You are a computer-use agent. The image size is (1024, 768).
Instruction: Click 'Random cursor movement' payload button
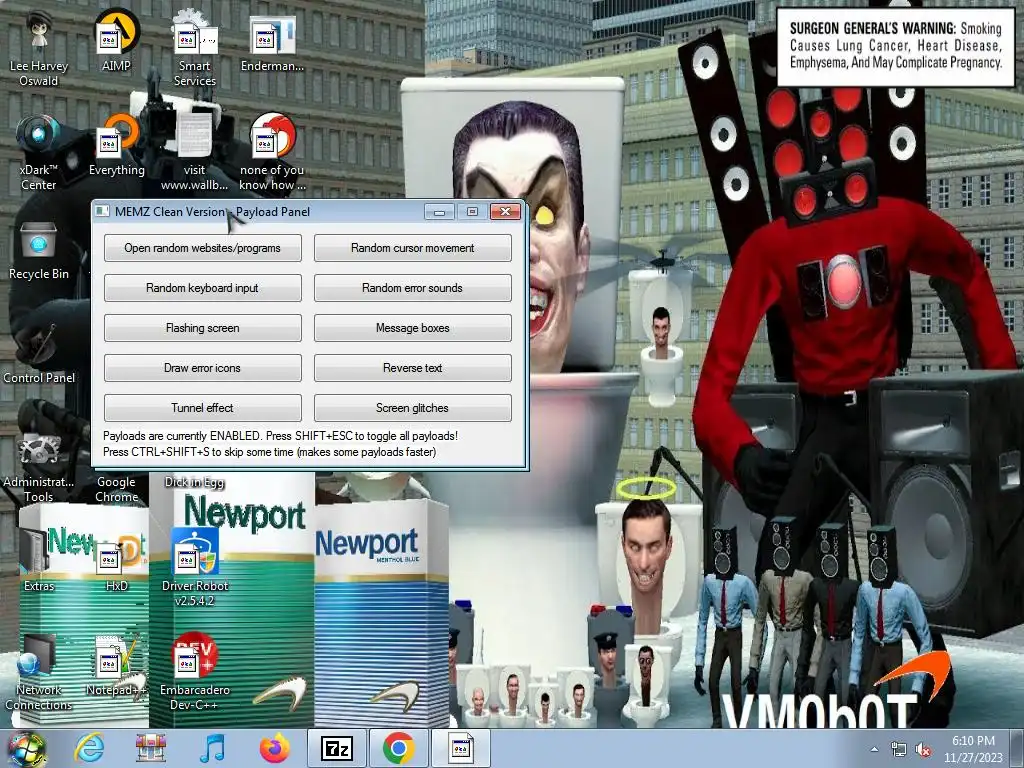413,248
